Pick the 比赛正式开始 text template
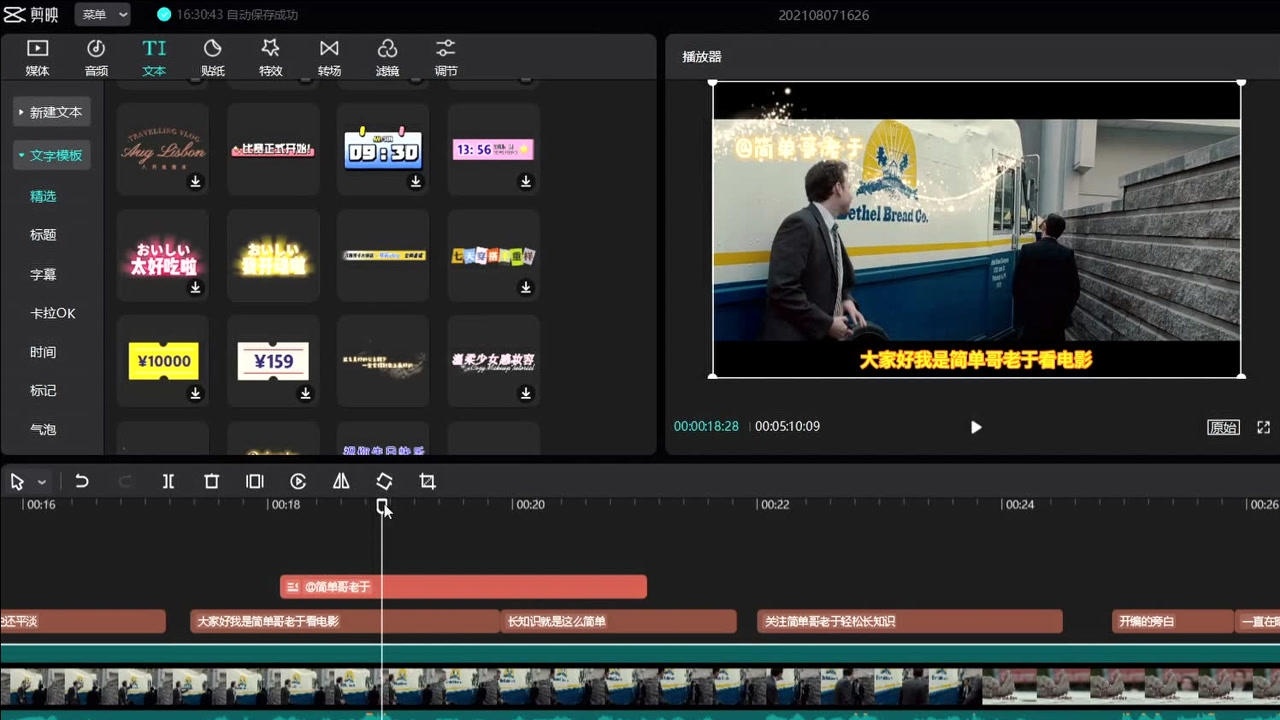This screenshot has width=1280, height=720. [273, 149]
